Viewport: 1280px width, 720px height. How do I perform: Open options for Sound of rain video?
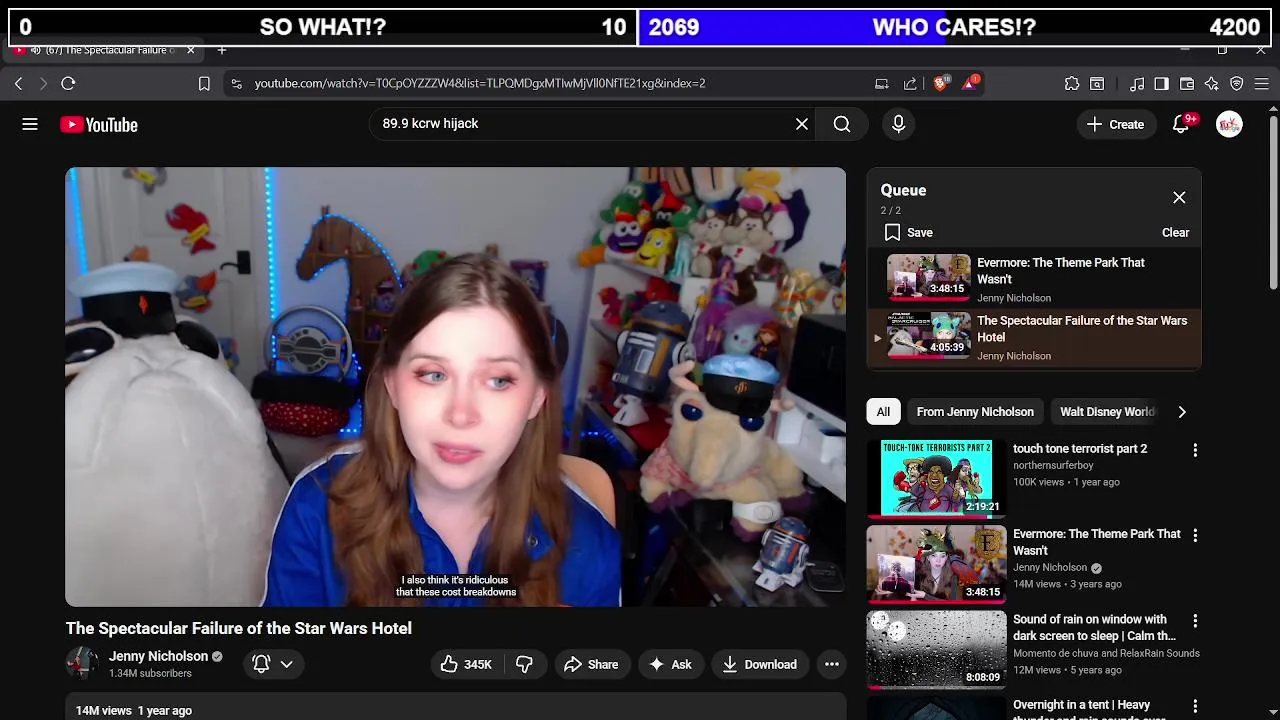1195,621
